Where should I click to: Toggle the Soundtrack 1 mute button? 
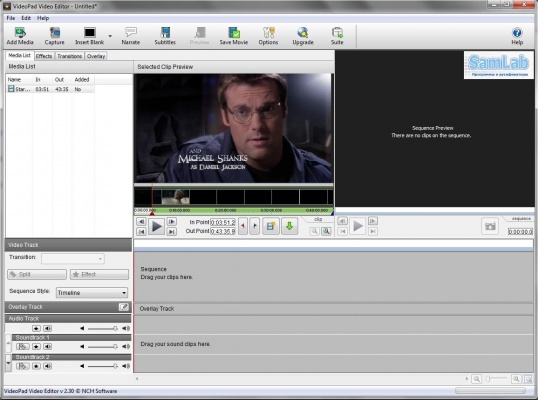pos(47,346)
